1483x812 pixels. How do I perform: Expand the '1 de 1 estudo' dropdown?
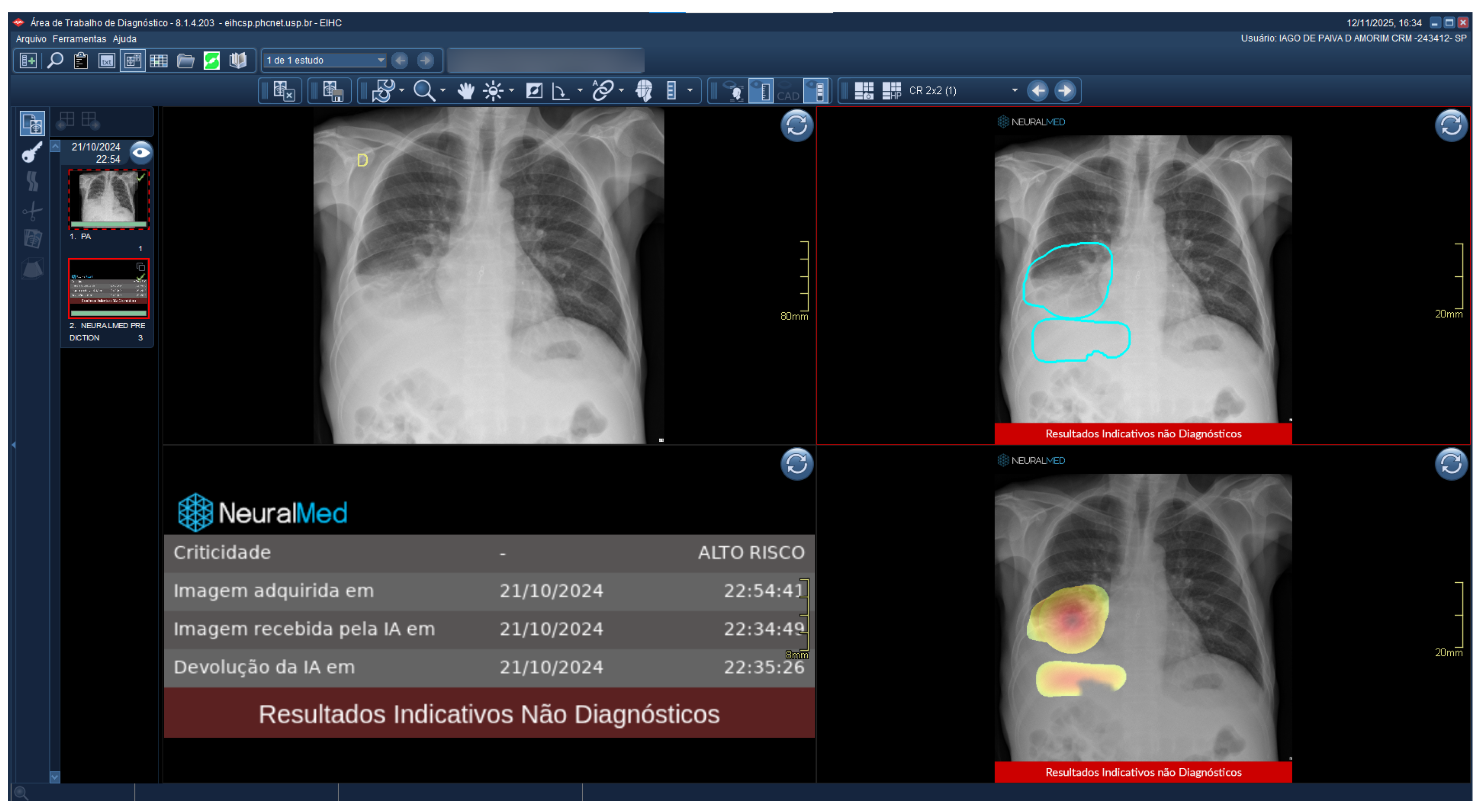click(x=380, y=61)
